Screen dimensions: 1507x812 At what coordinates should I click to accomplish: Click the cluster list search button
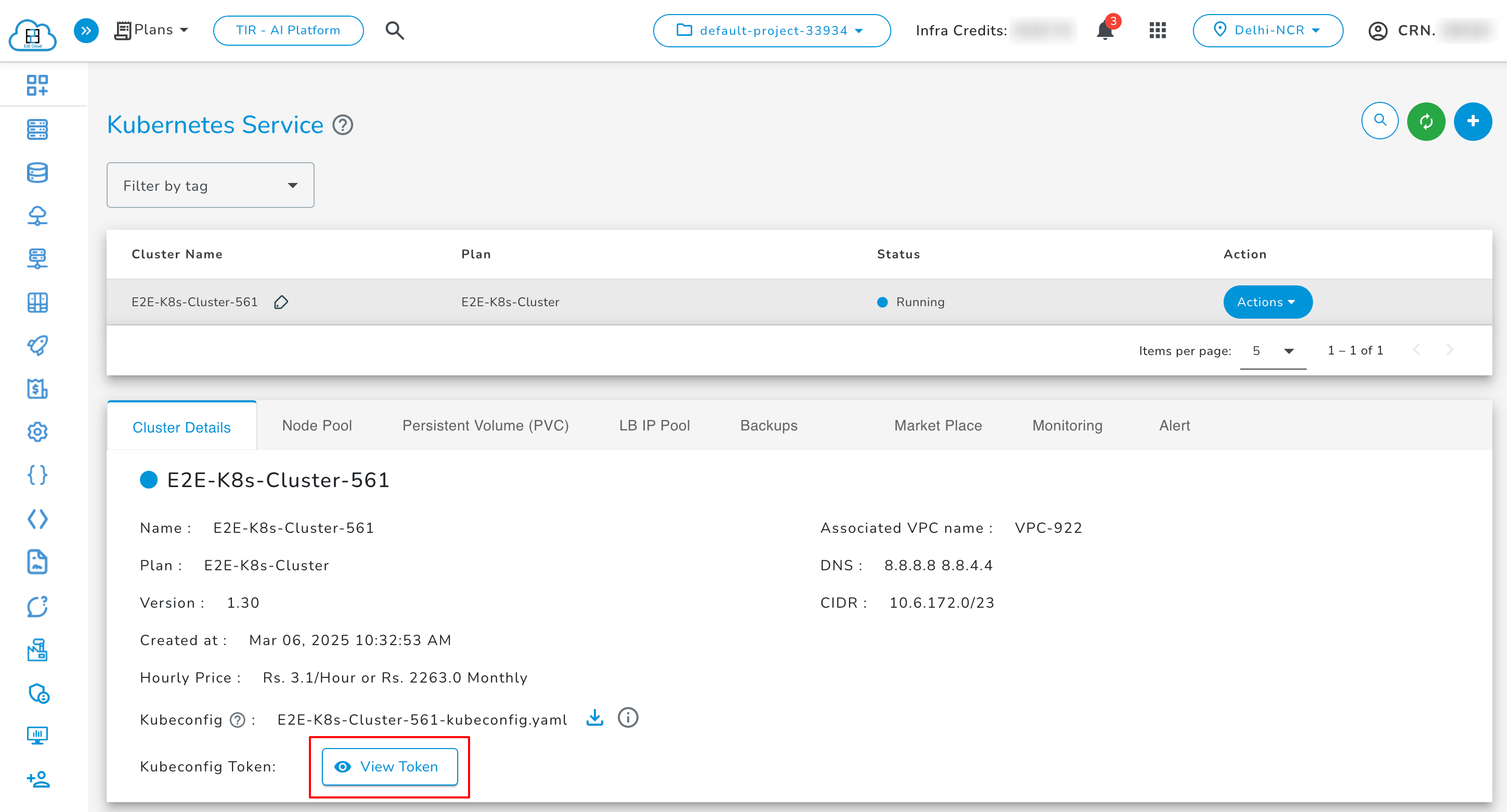coord(1380,121)
